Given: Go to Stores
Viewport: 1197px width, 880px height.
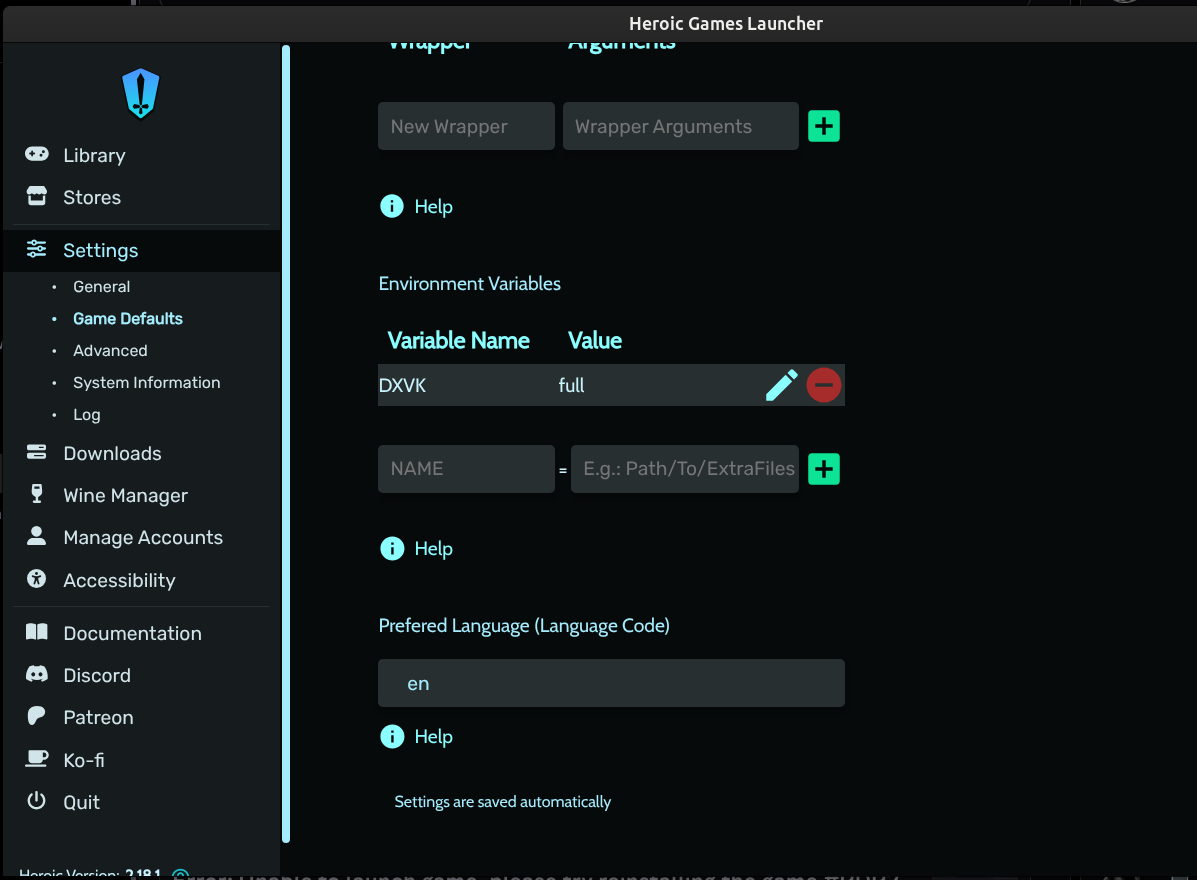Looking at the screenshot, I should point(92,197).
